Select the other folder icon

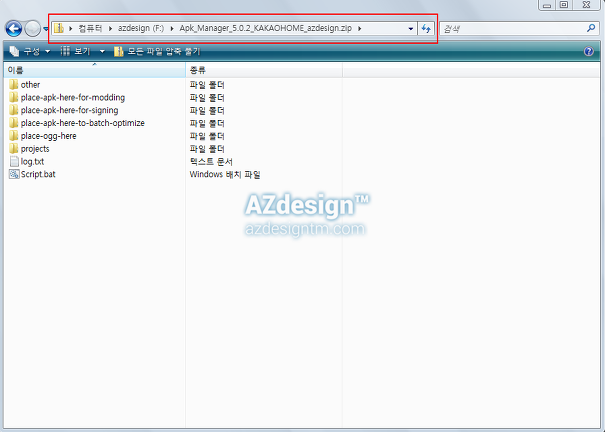14,84
